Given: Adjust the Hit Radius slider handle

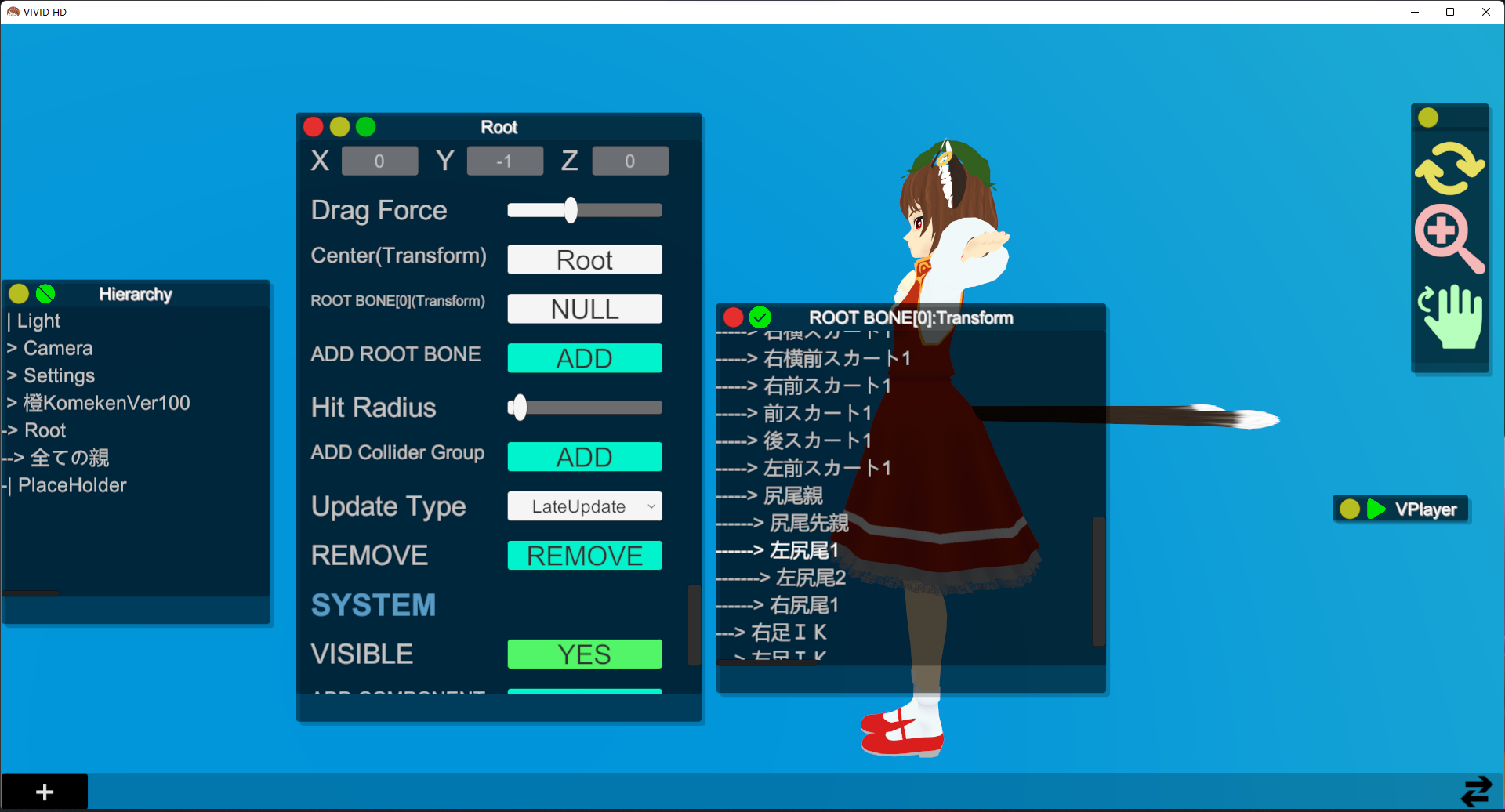Looking at the screenshot, I should pyautogui.click(x=518, y=408).
